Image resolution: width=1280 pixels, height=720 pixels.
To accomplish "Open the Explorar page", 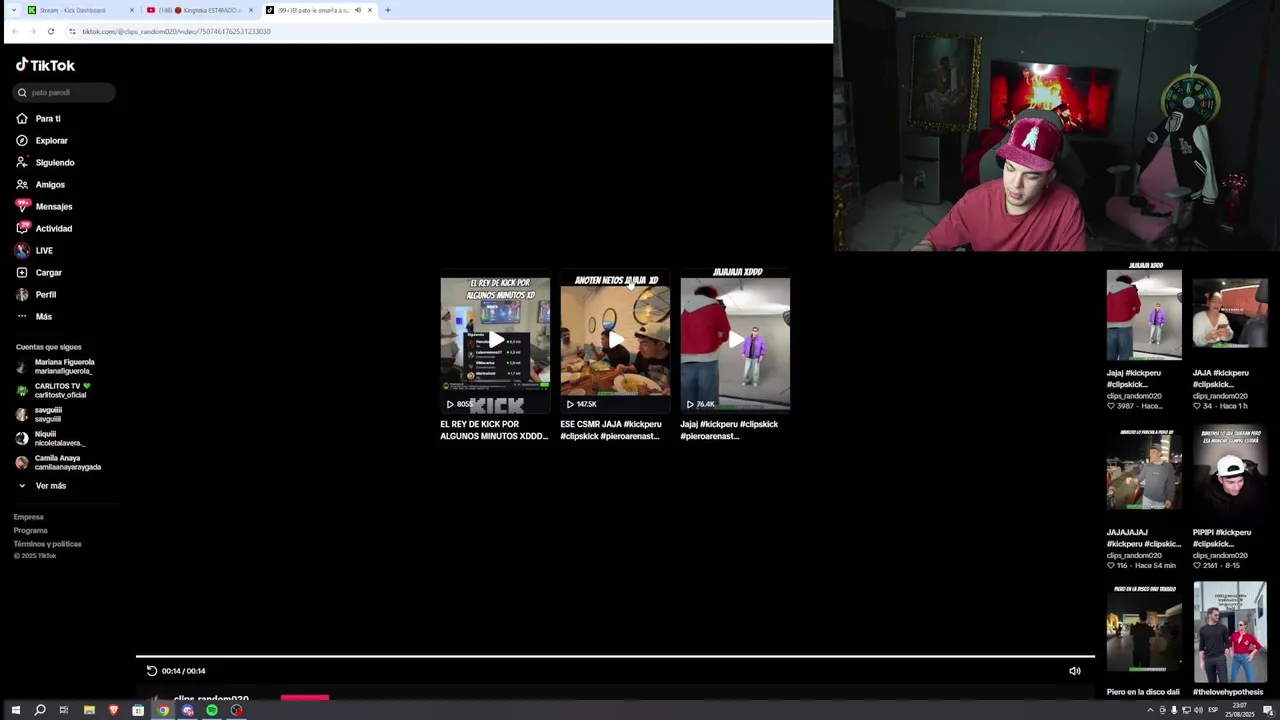I will (52, 140).
